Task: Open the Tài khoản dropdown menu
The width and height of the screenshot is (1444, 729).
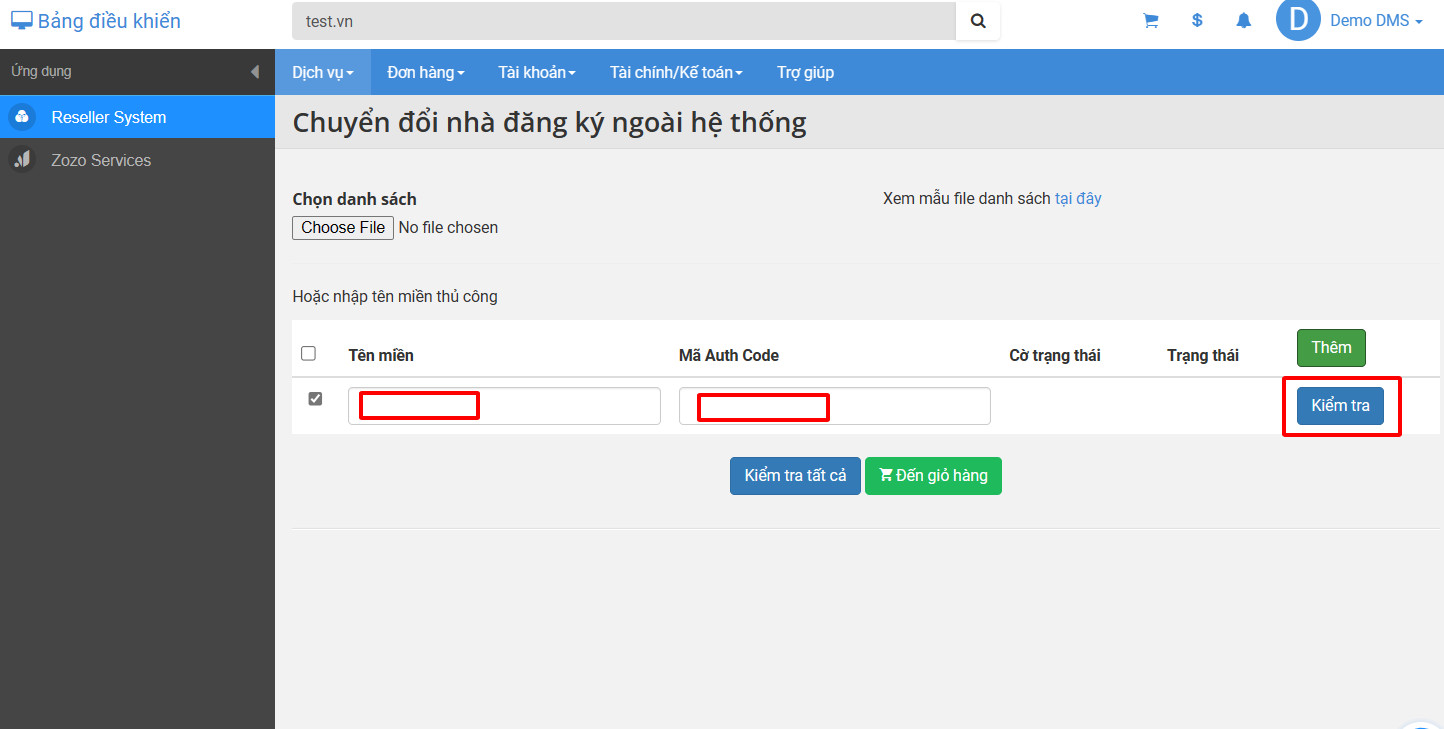Action: (x=537, y=72)
